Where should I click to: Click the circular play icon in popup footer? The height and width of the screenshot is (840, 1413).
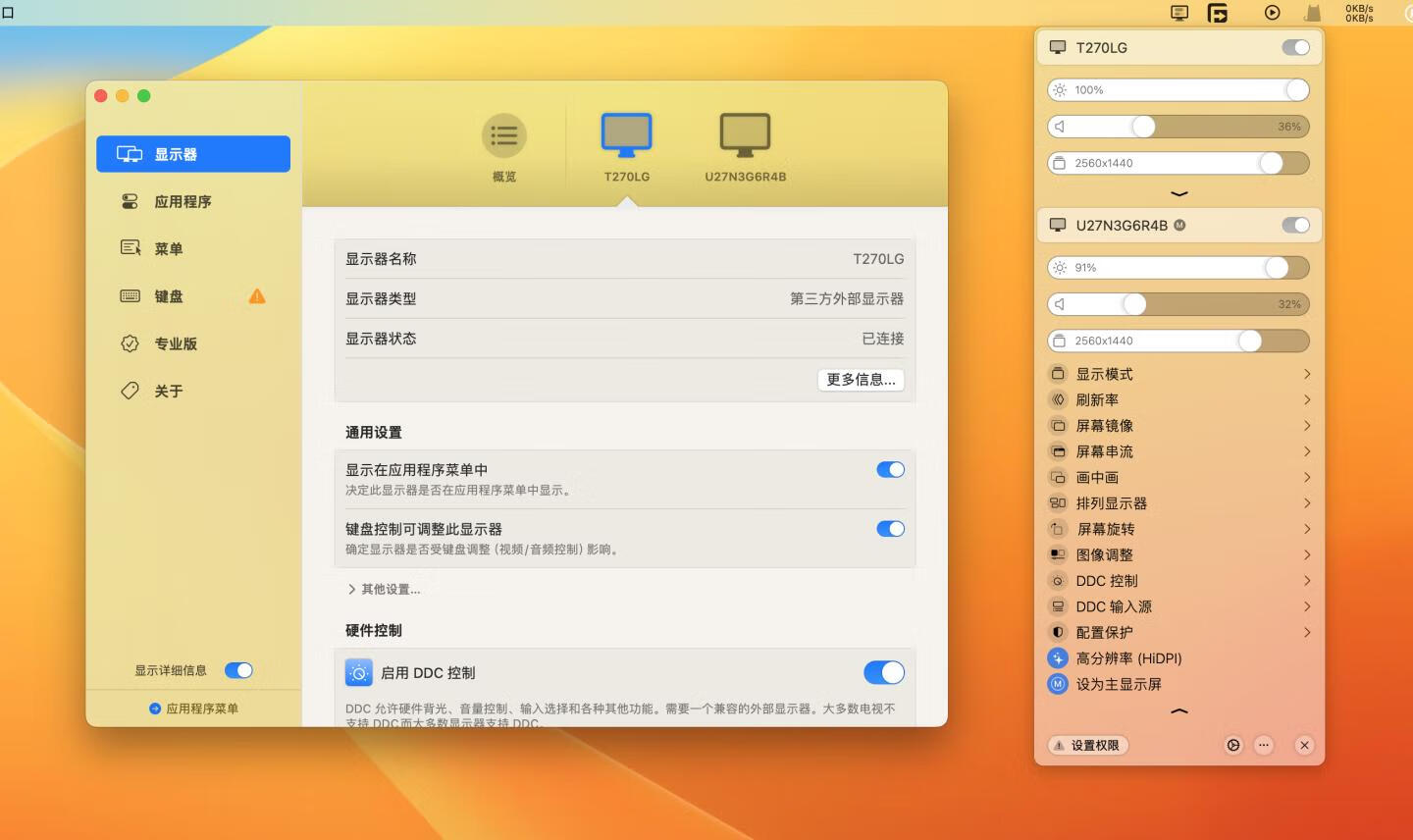point(1233,746)
